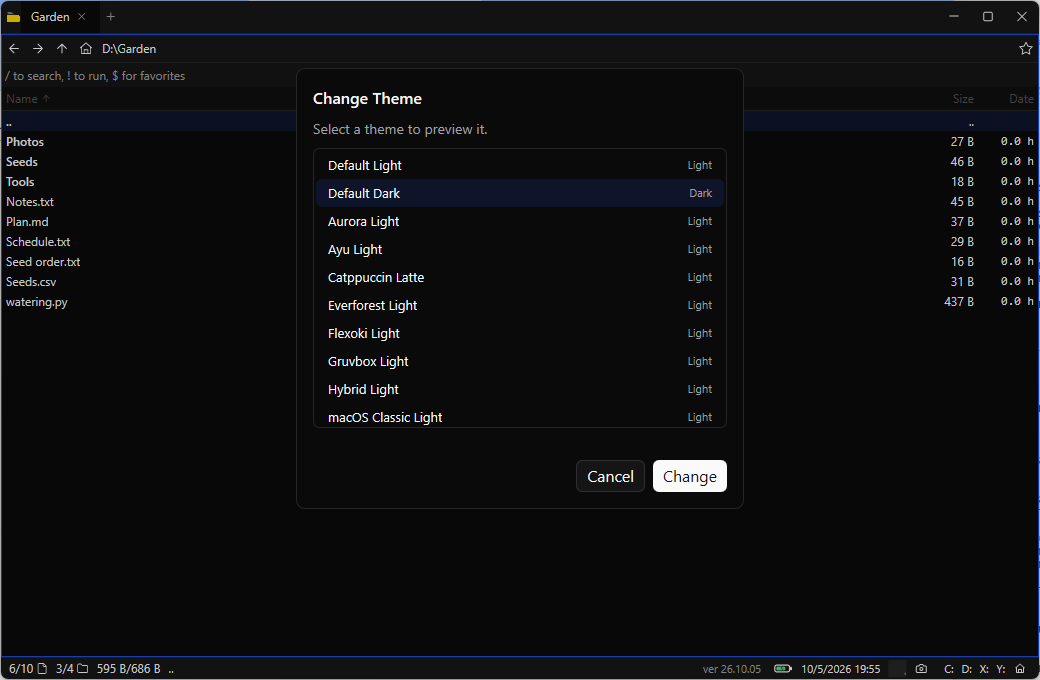Go forward with the right arrow icon
The width and height of the screenshot is (1040, 680).
[38, 48]
